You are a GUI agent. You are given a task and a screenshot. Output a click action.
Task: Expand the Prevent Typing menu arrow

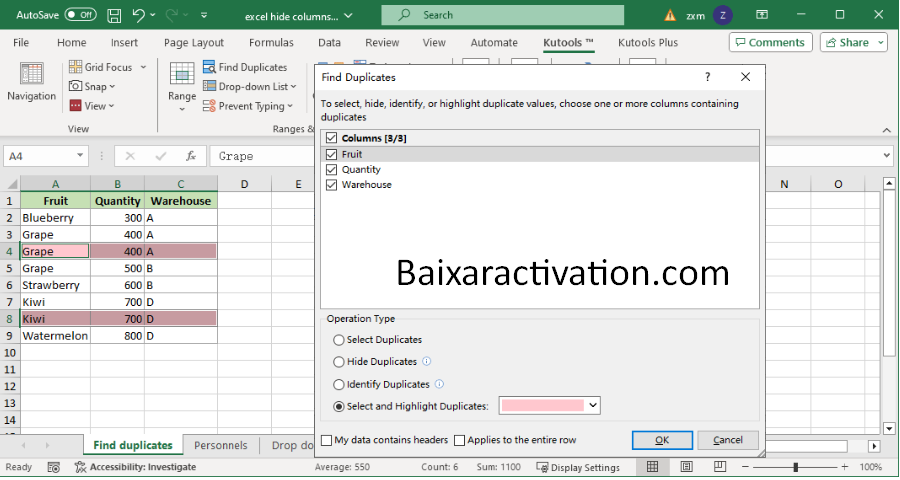pyautogui.click(x=290, y=106)
